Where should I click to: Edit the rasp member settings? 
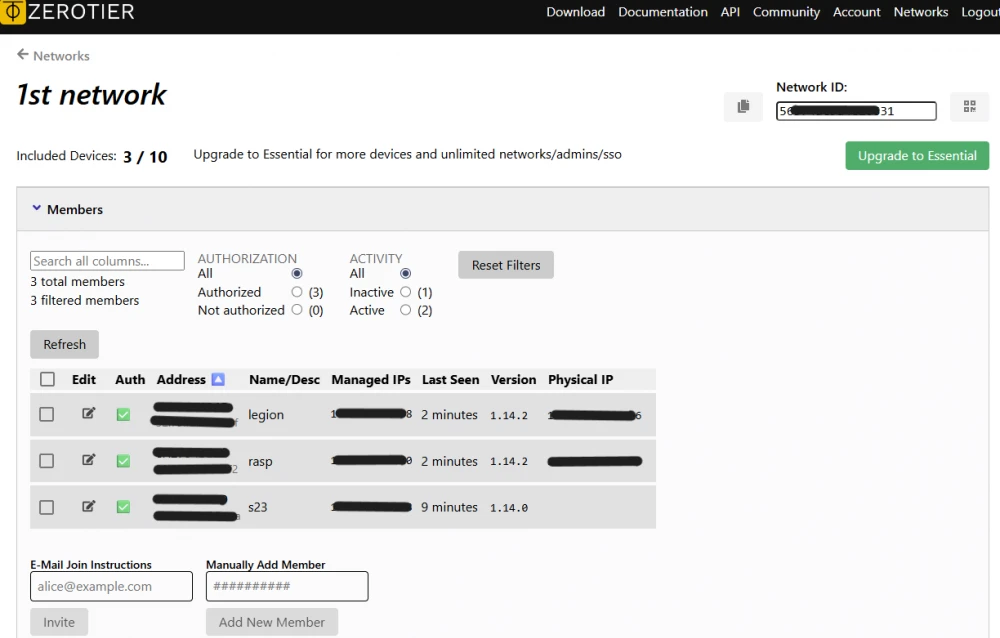click(x=89, y=460)
